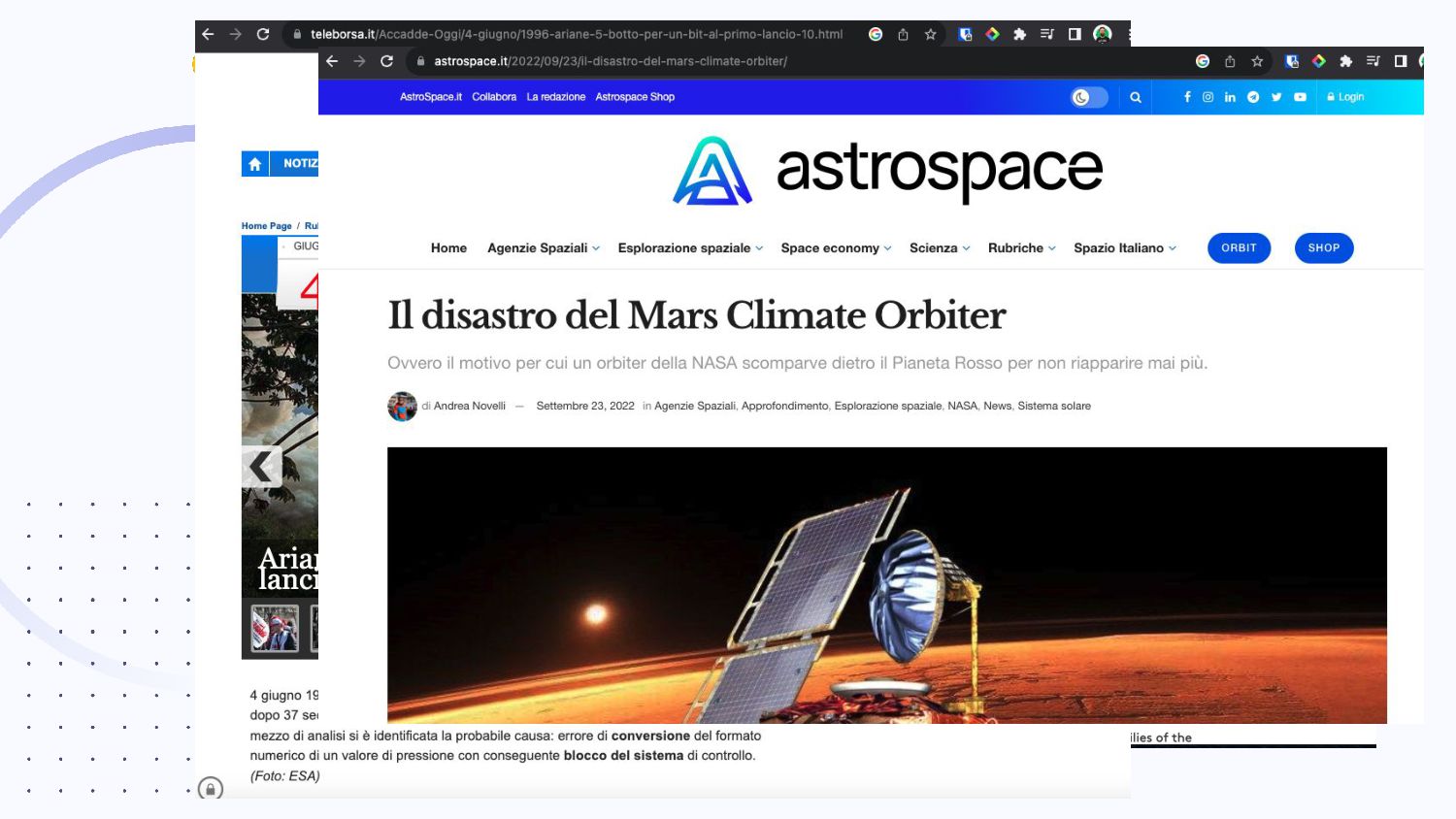Expand Scienza menu
The width and height of the screenshot is (1456, 819).
click(940, 248)
